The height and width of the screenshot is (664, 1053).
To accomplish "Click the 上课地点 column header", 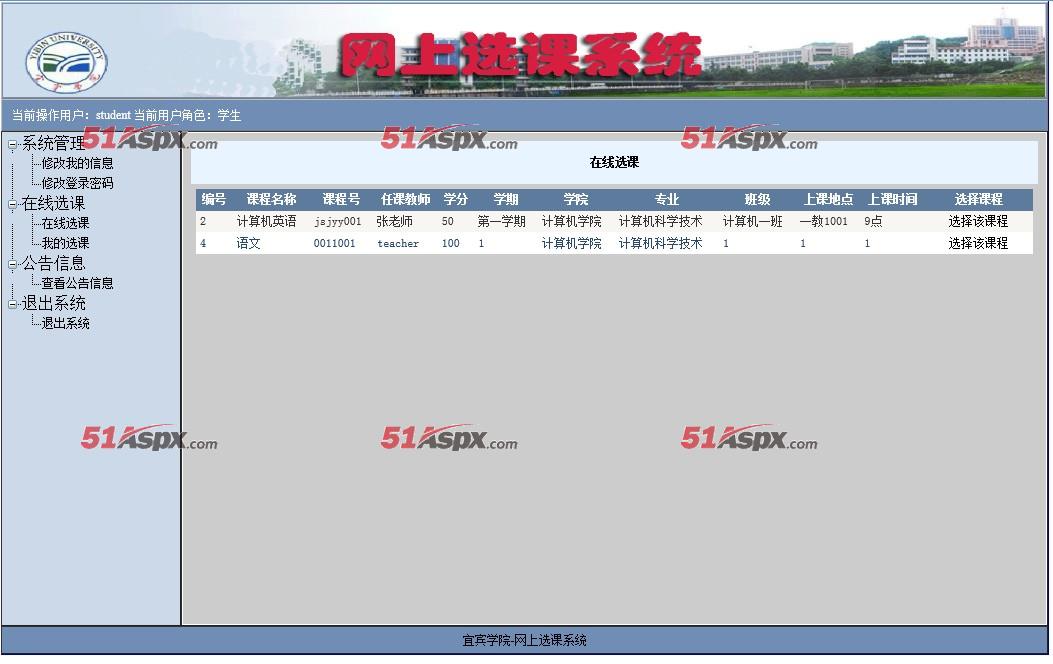I will [x=828, y=199].
